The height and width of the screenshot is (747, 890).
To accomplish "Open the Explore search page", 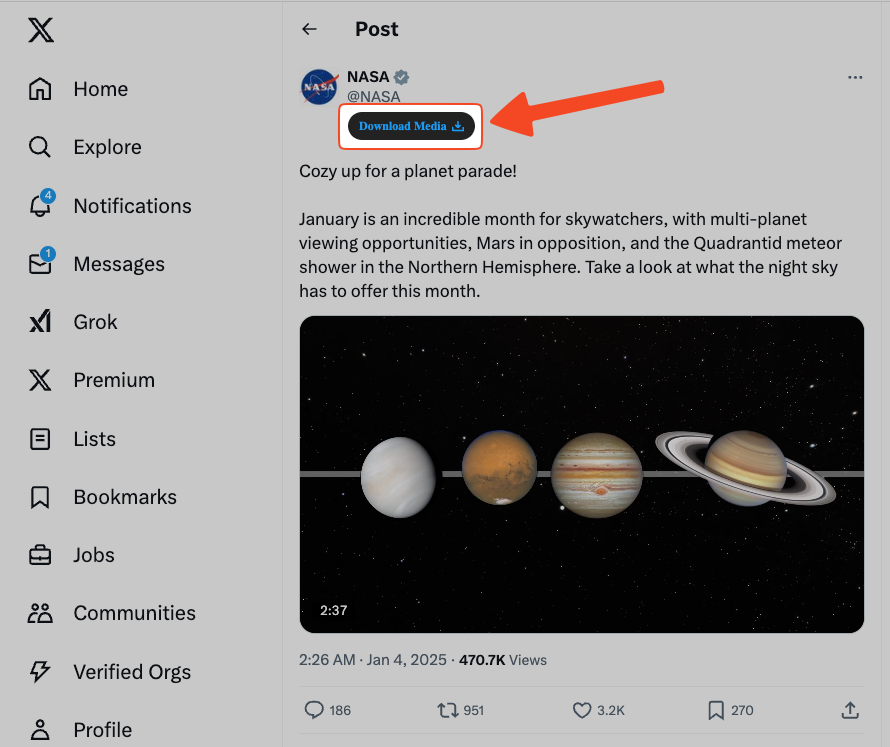I will tap(40, 148).
